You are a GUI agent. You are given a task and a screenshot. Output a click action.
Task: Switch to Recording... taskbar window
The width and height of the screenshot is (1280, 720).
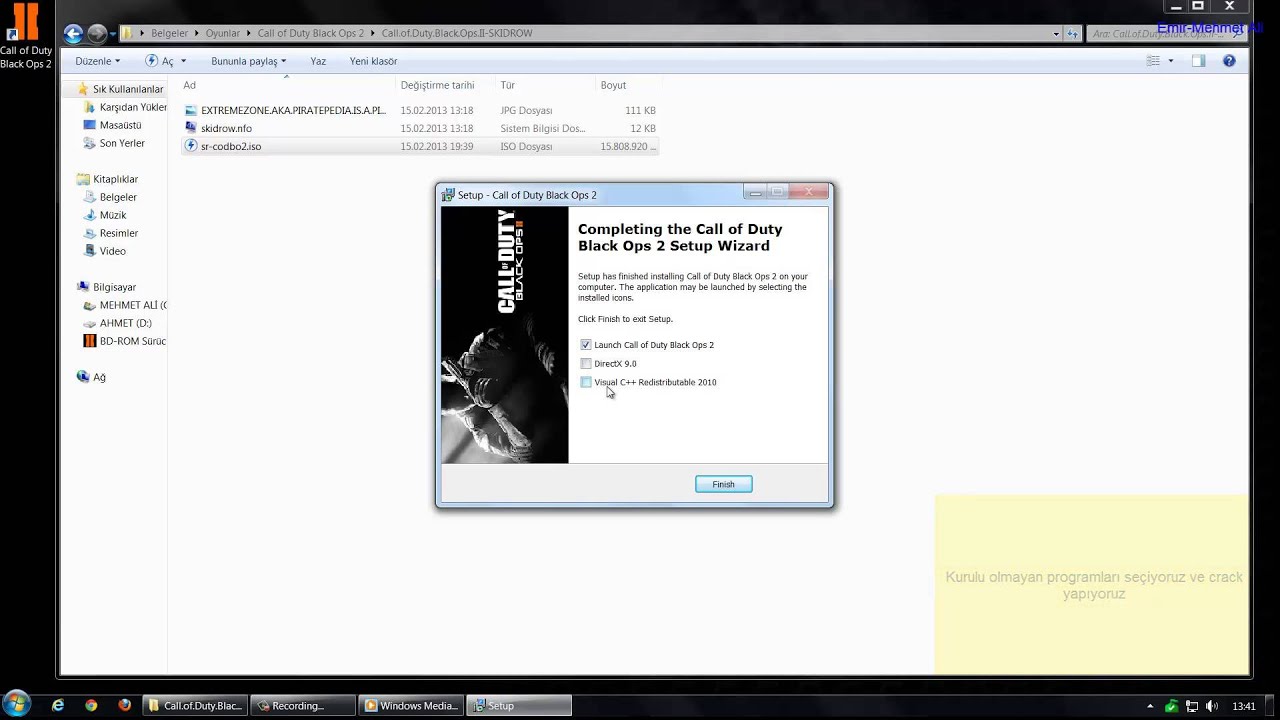pyautogui.click(x=302, y=705)
